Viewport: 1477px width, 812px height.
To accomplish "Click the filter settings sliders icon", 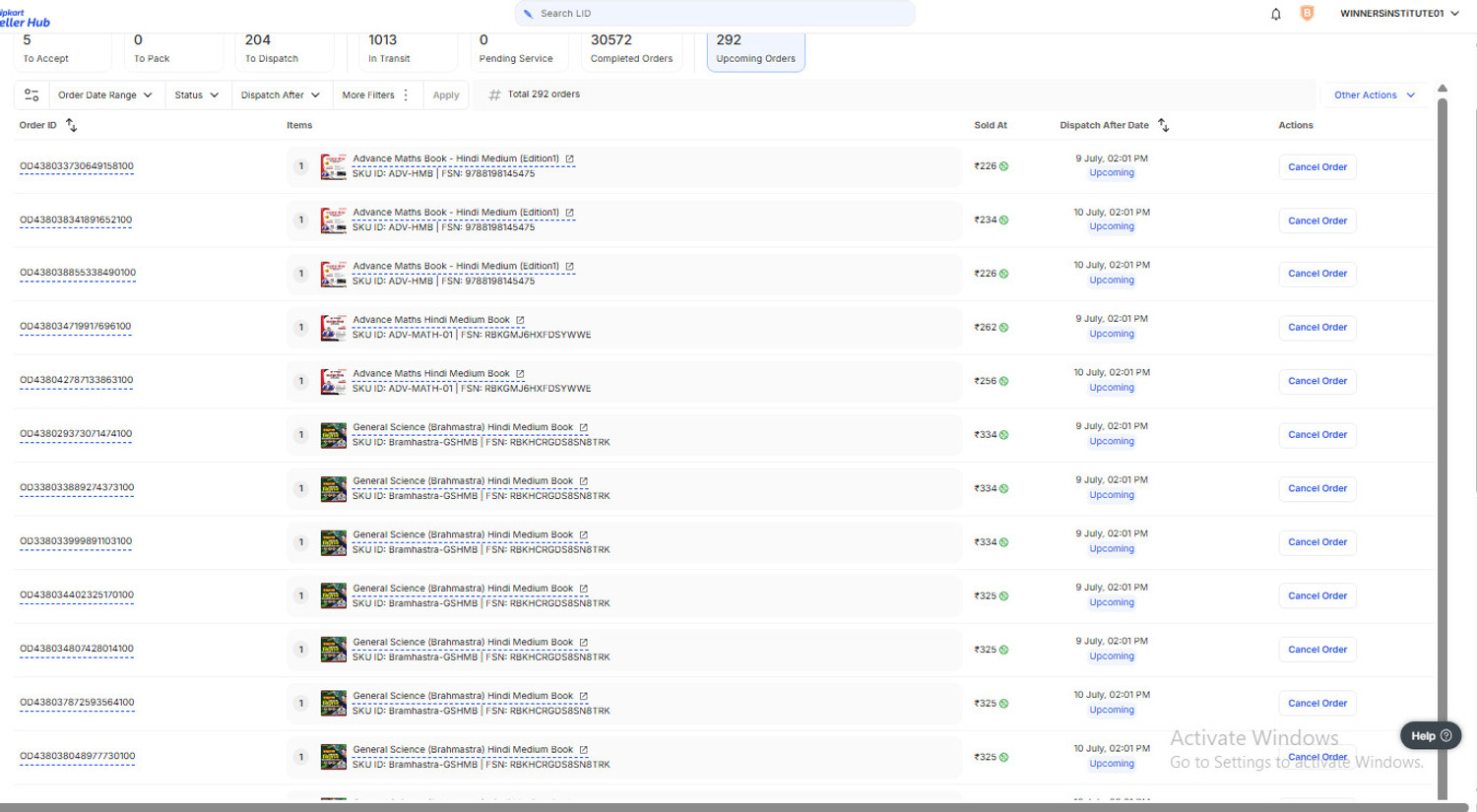I will point(32,95).
